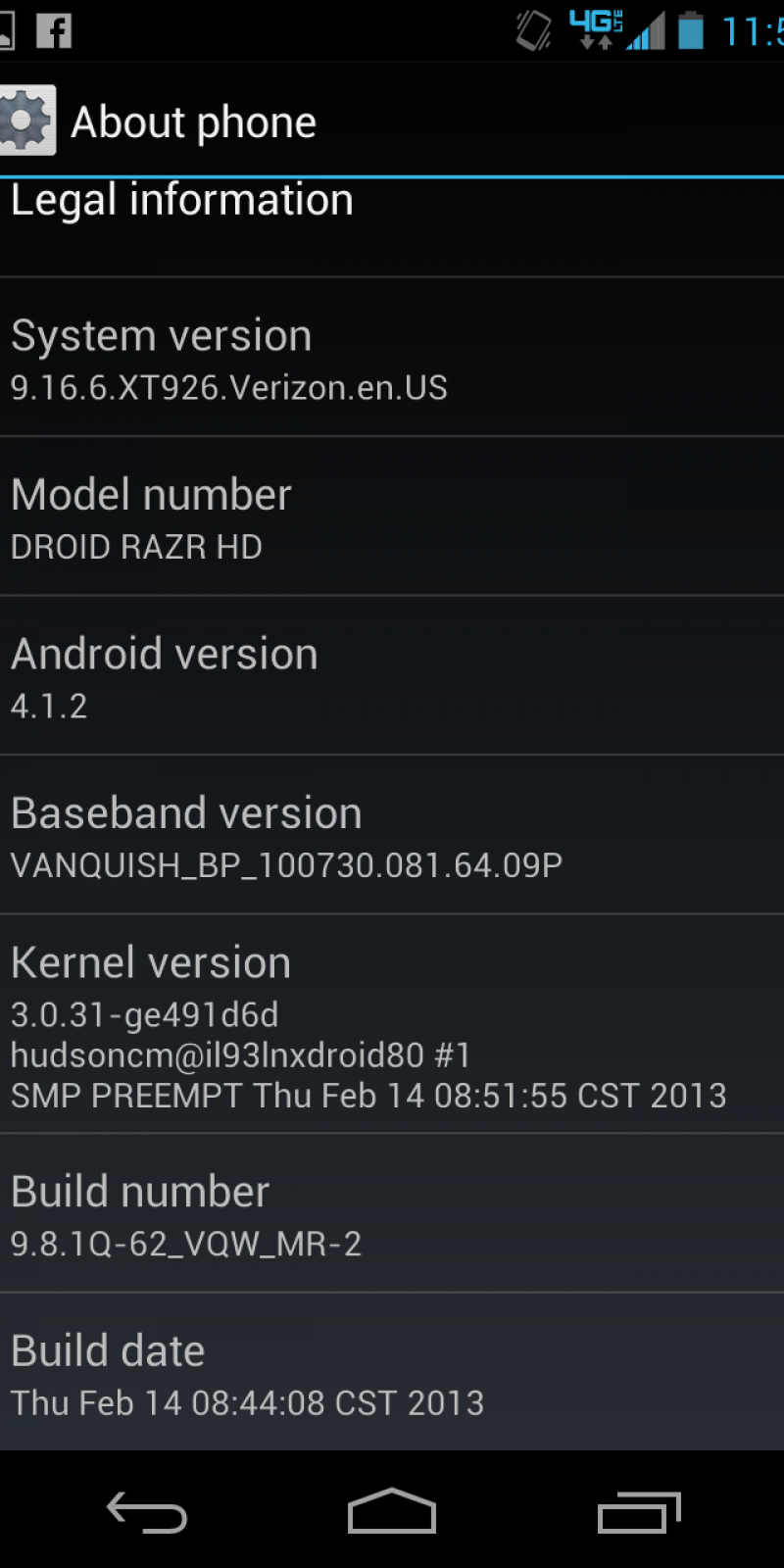Tap the Android version 4.1.2 row
Image resolution: width=784 pixels, height=1568 pixels.
(x=392, y=675)
